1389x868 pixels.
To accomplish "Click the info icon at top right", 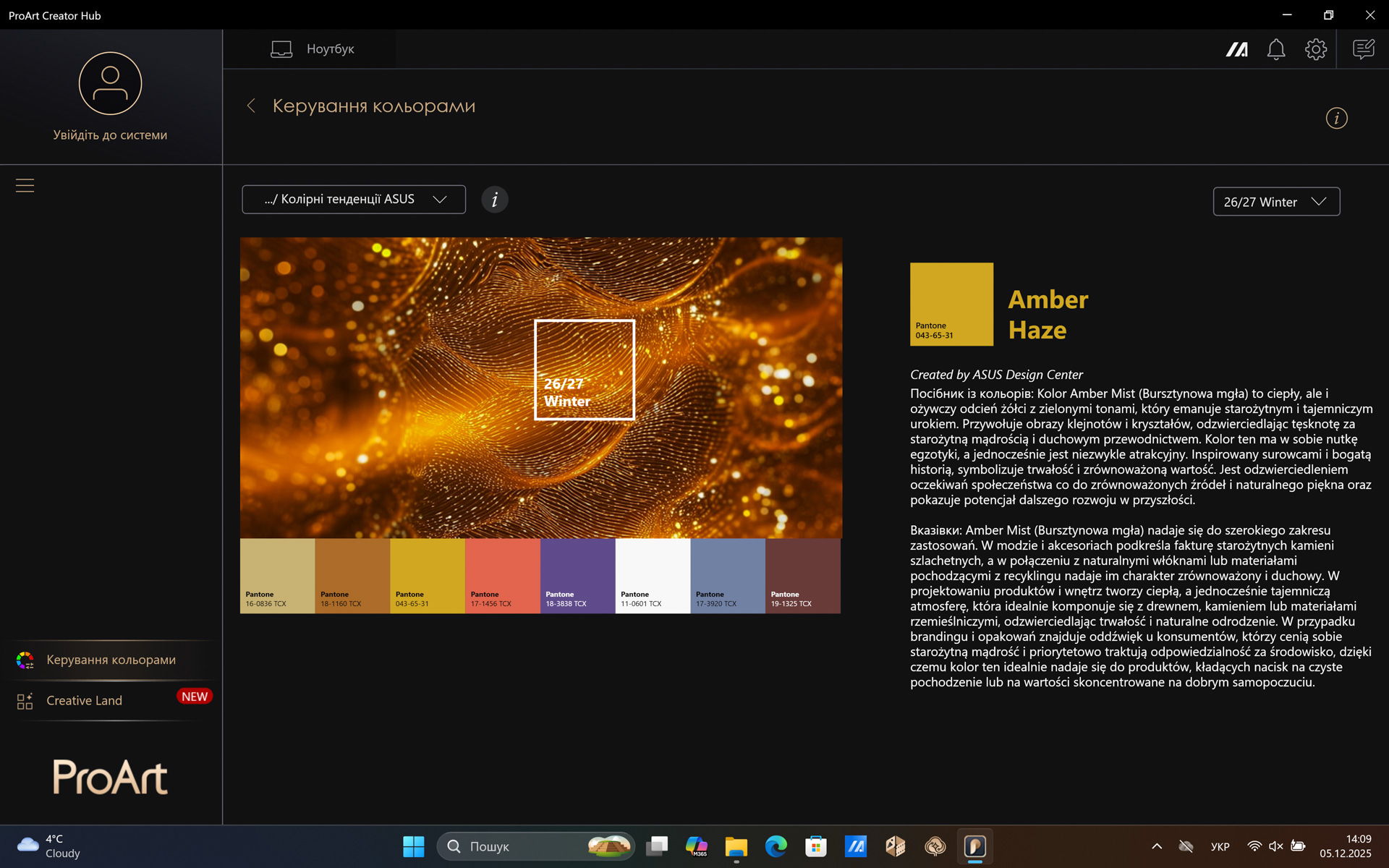I will click(x=1336, y=118).
